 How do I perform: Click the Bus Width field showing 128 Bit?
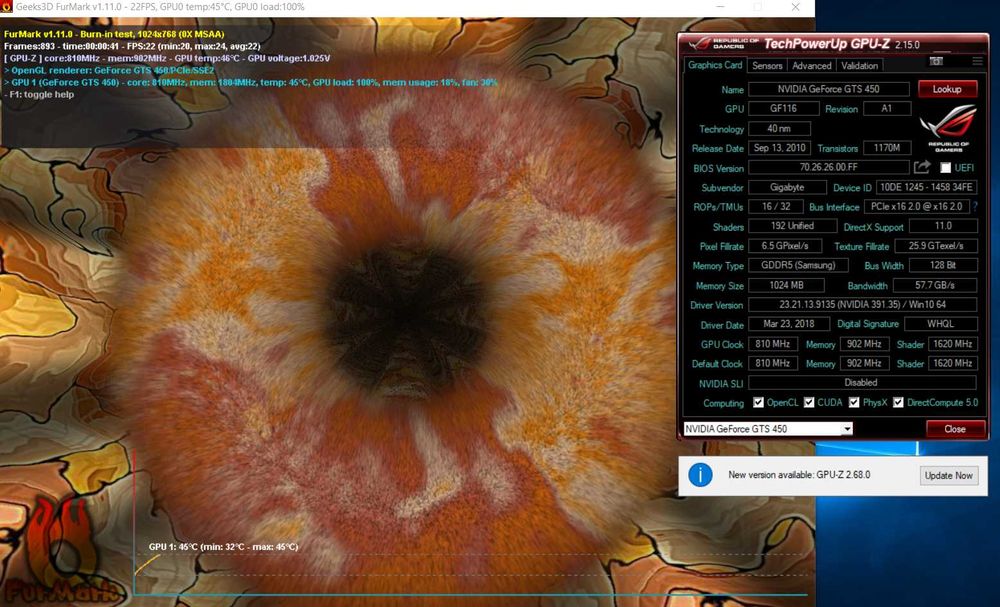943,265
